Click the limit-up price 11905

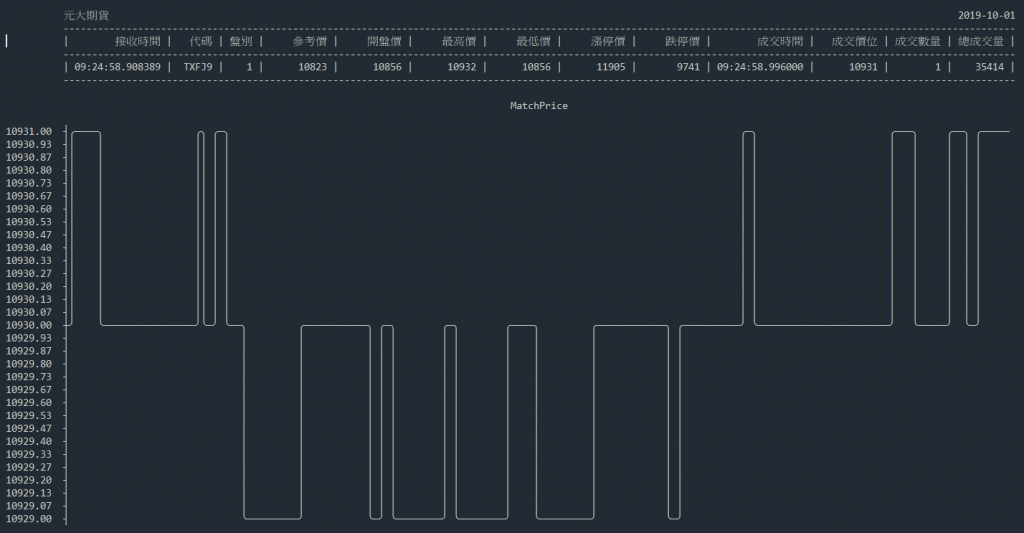[x=611, y=67]
